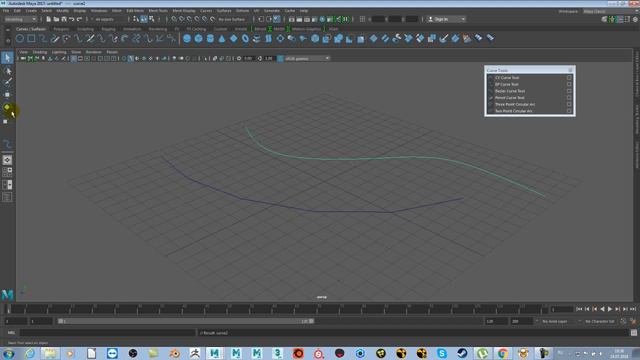
Task: Switch to the Curves / Surfaces shelf tab
Action: click(x=31, y=29)
